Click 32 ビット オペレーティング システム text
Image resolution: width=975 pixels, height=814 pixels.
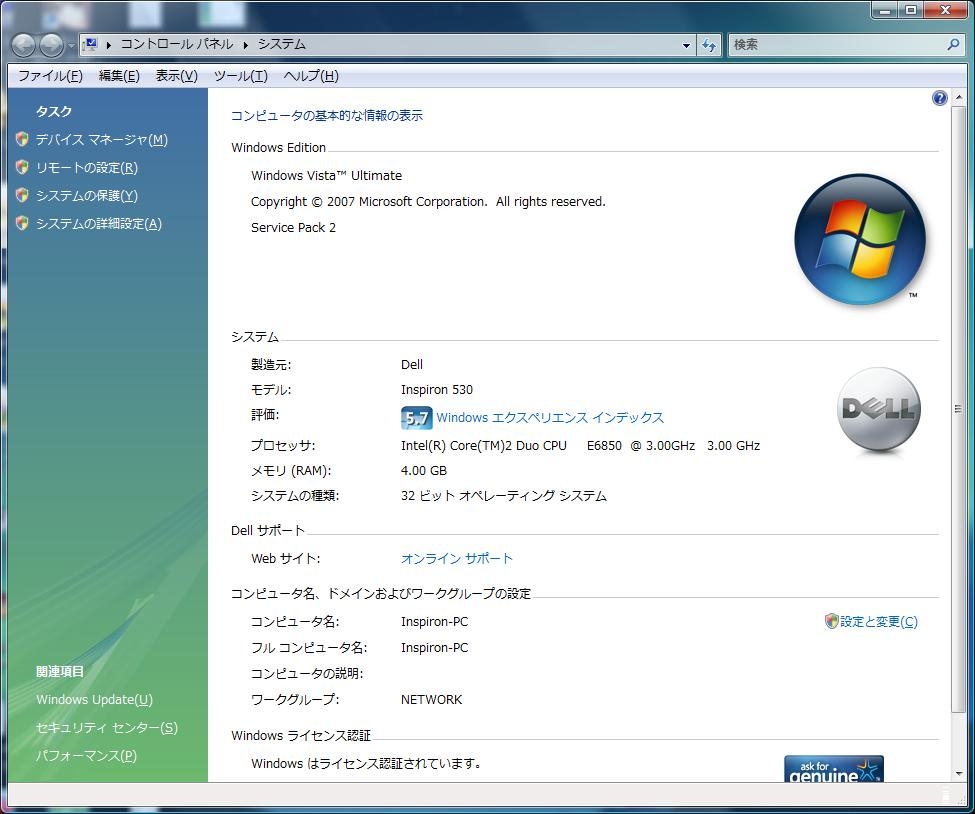pos(504,496)
